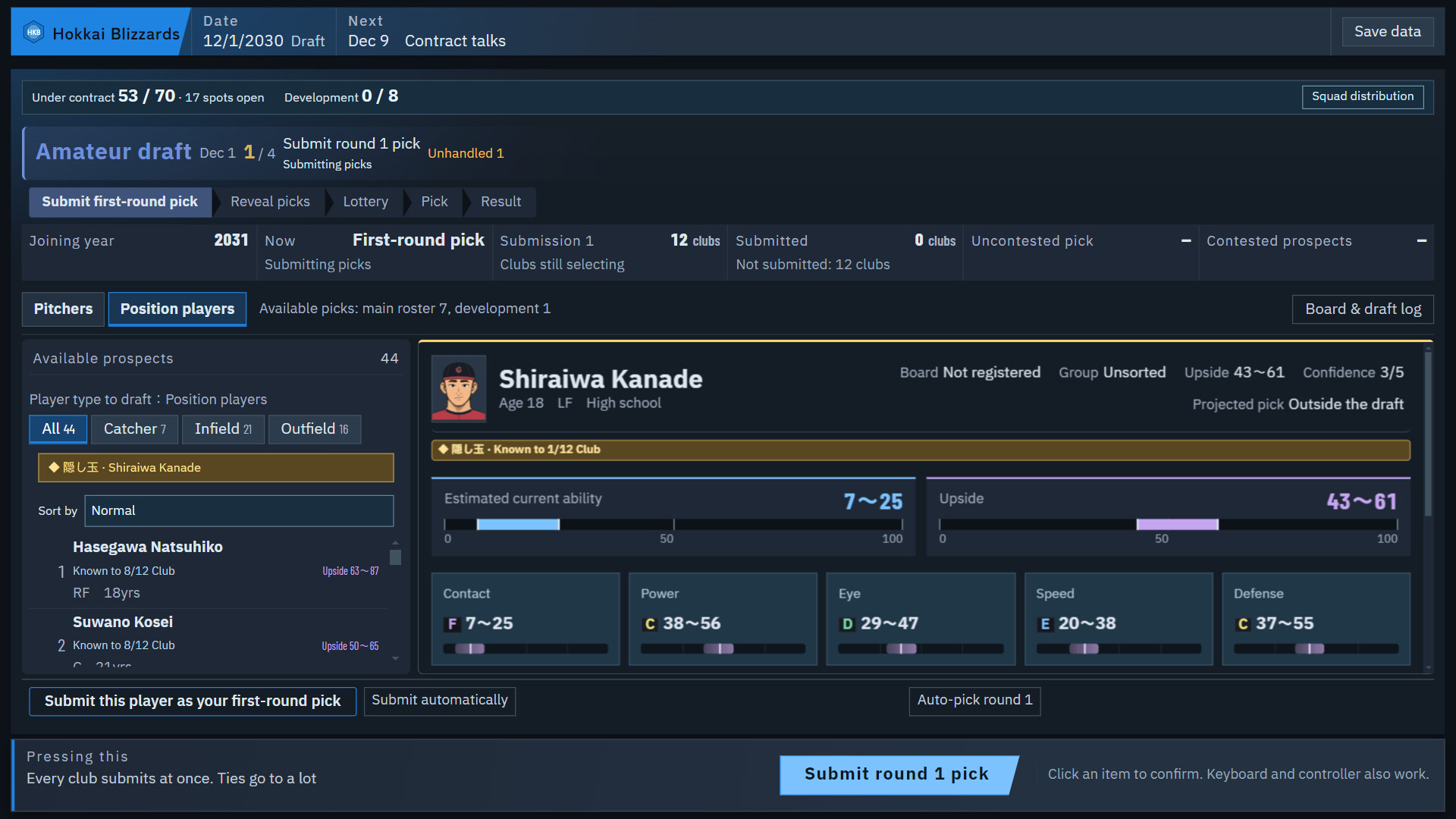The width and height of the screenshot is (1456, 819).
Task: Click Auto-pick round 1
Action: coord(974,701)
